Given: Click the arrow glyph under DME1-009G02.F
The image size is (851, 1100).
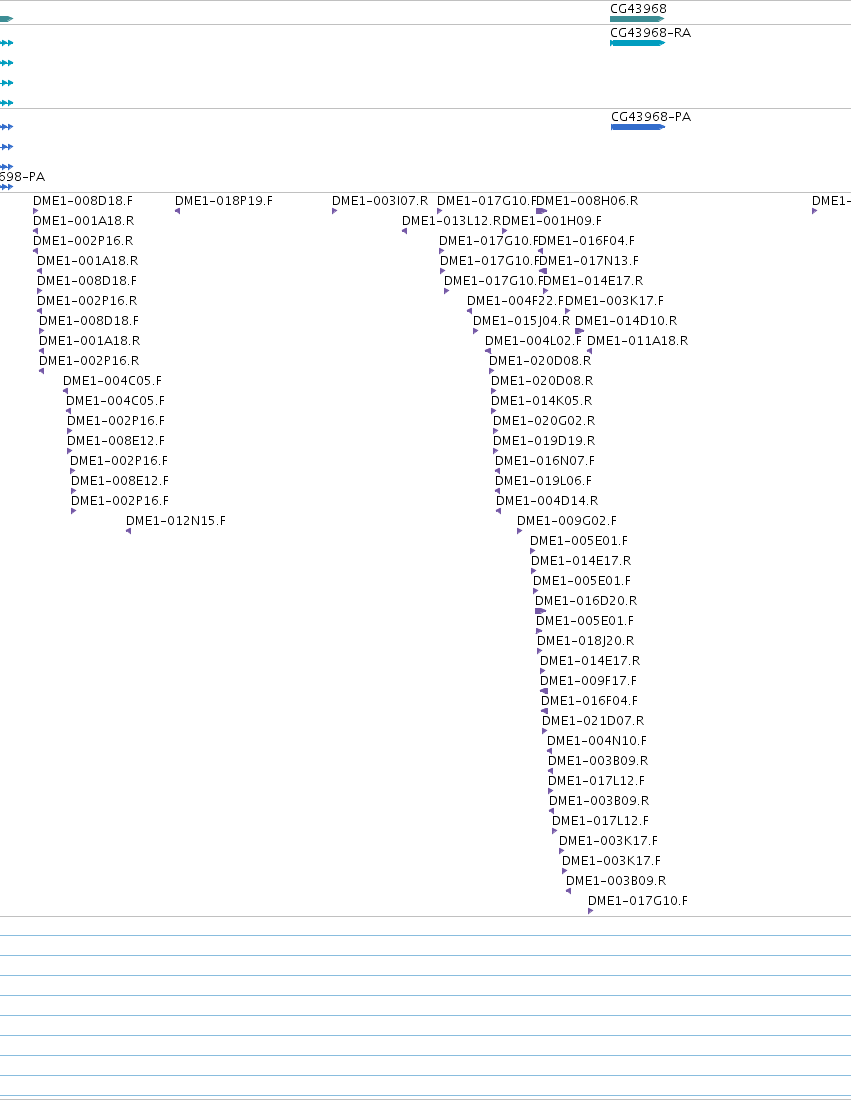Looking at the screenshot, I should 520,531.
